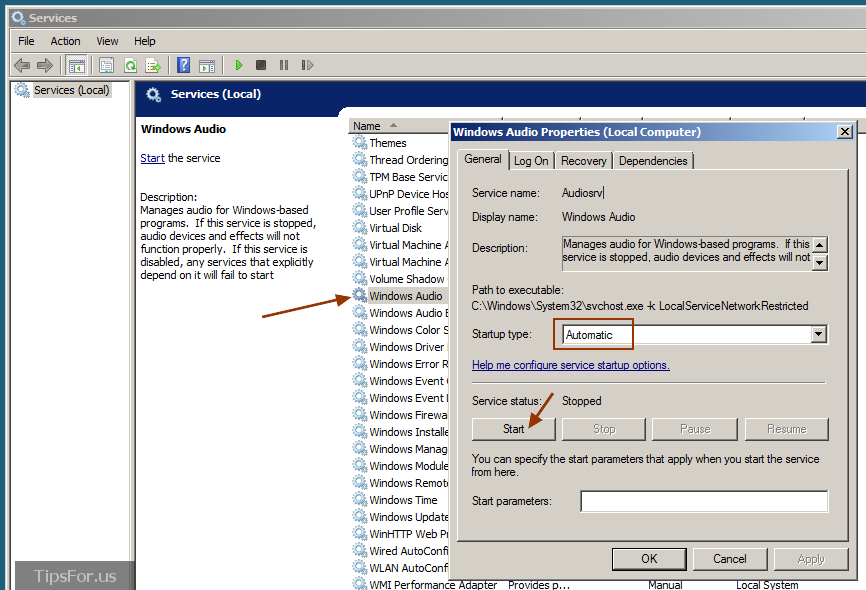Switch to the General tab
The height and width of the screenshot is (590, 866).
pyautogui.click(x=483, y=159)
